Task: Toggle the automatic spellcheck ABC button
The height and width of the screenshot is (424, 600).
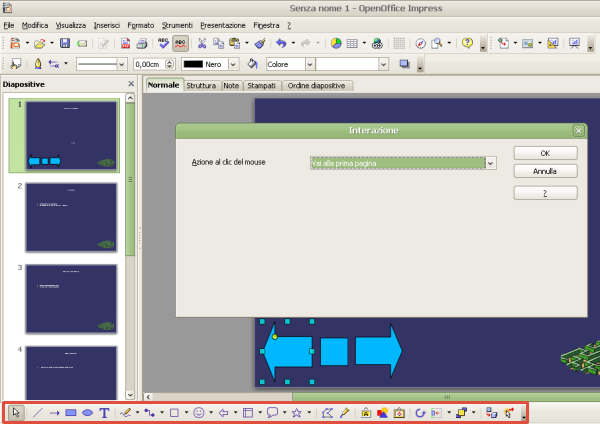Action: [x=180, y=43]
